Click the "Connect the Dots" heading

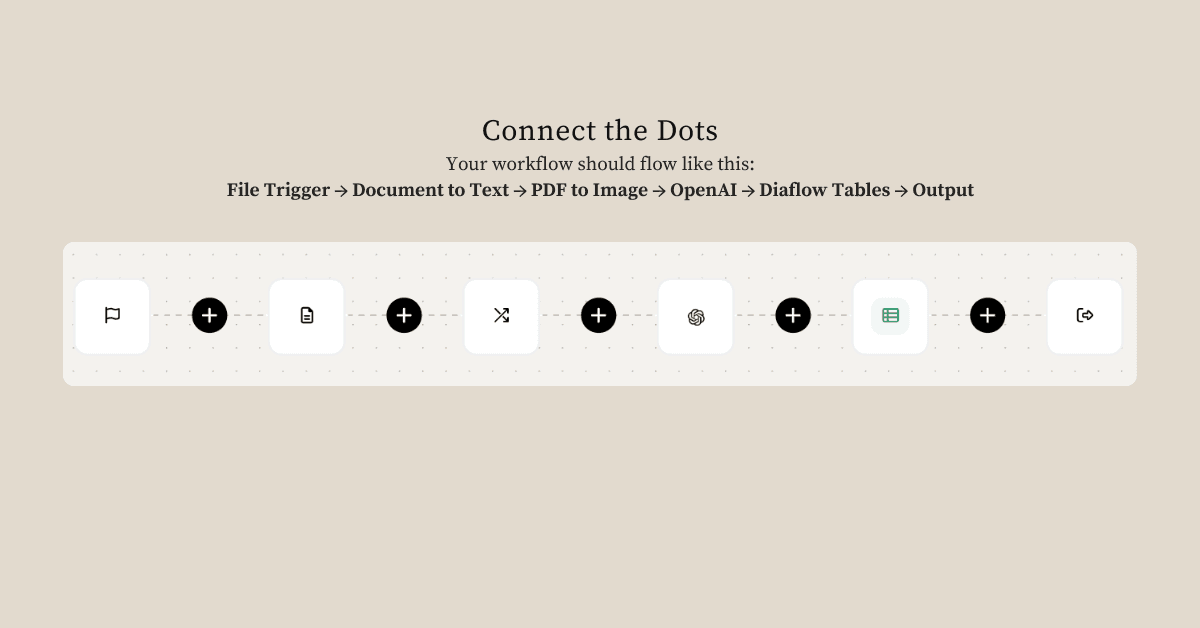click(600, 131)
